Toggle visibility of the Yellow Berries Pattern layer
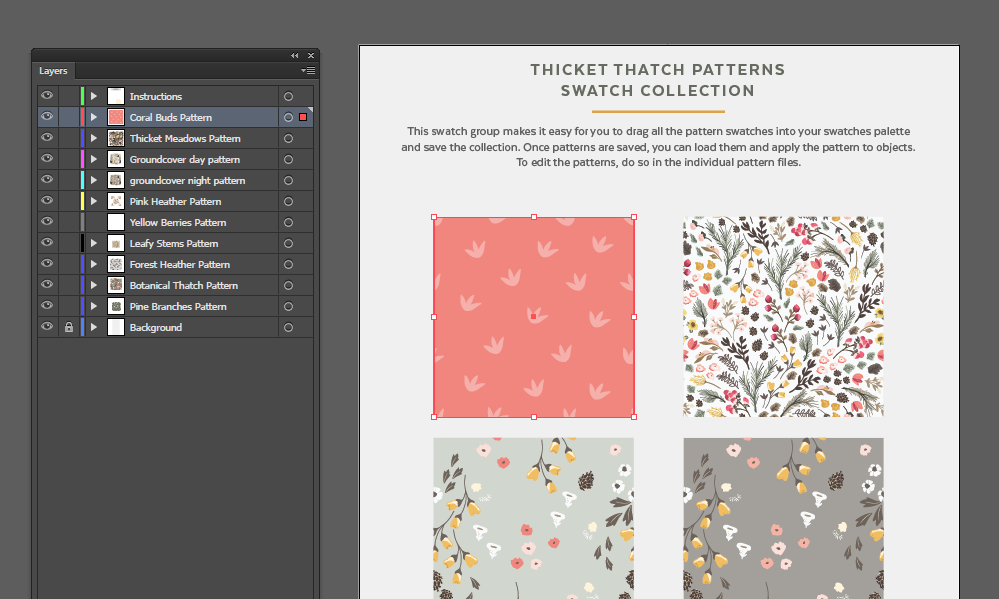Viewport: 999px width, 599px height. click(x=46, y=222)
